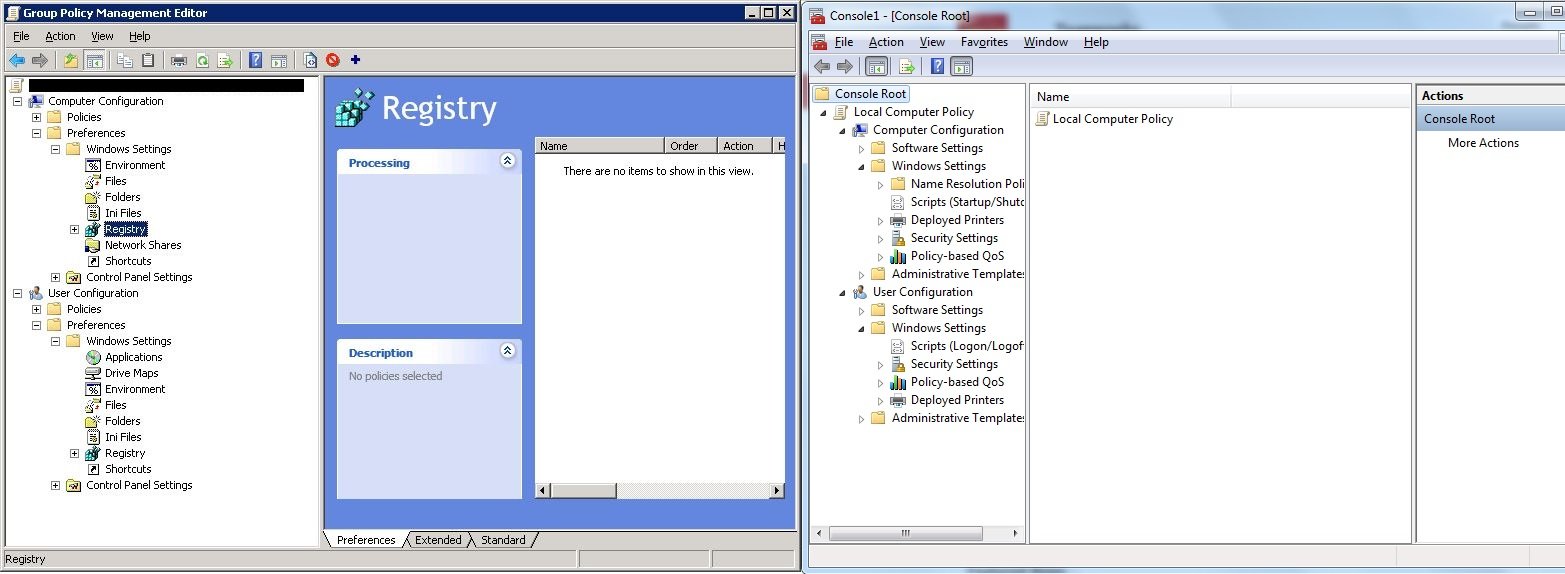Click More Actions in the Actions pane
This screenshot has height=574, width=1565.
(x=1483, y=143)
